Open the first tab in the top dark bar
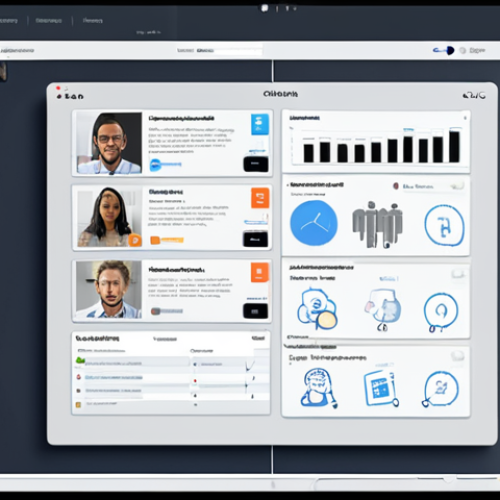Screen dimensions: 500x500 point(9,21)
